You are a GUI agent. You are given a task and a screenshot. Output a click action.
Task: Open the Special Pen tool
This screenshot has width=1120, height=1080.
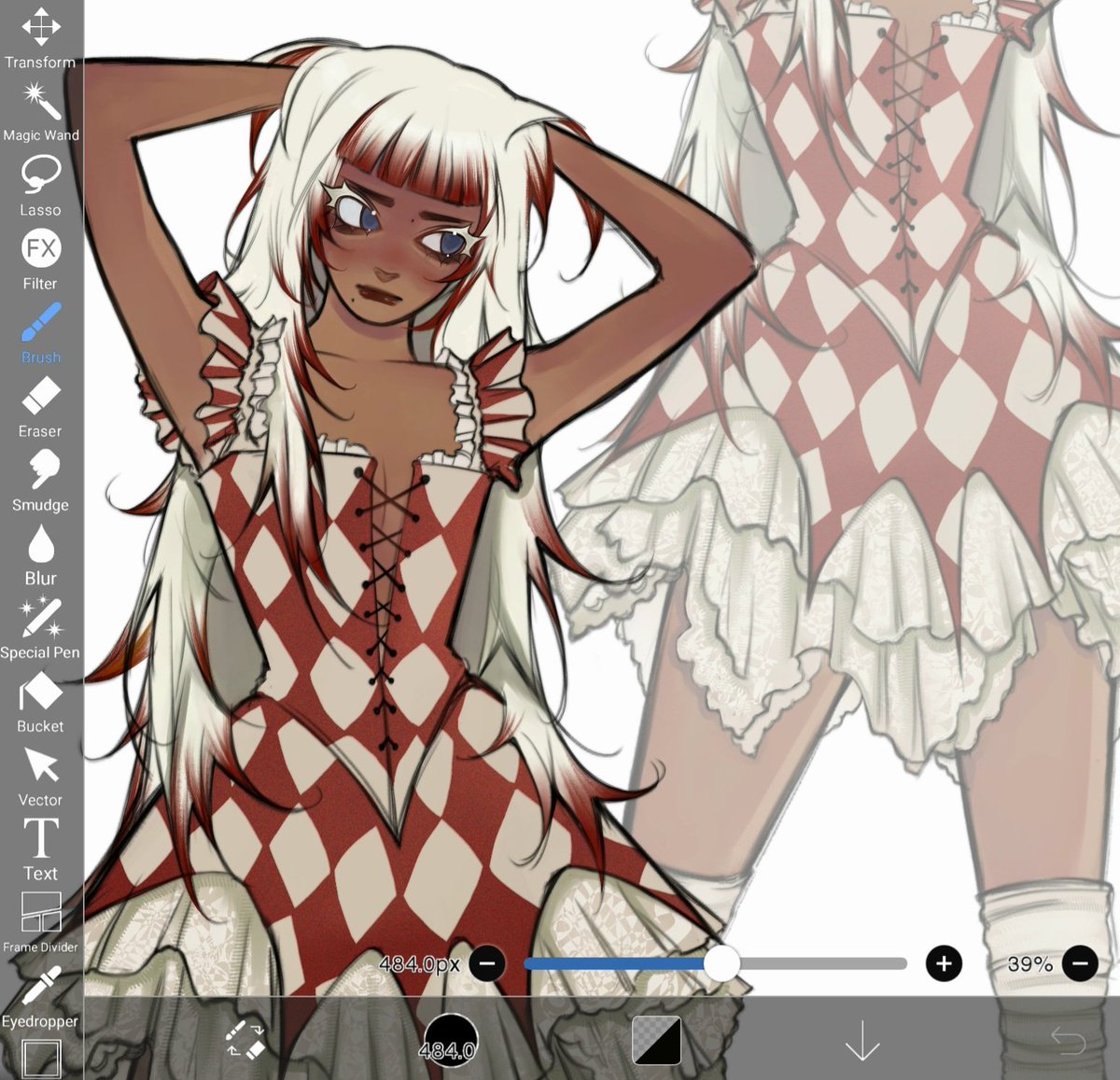pos(40,627)
